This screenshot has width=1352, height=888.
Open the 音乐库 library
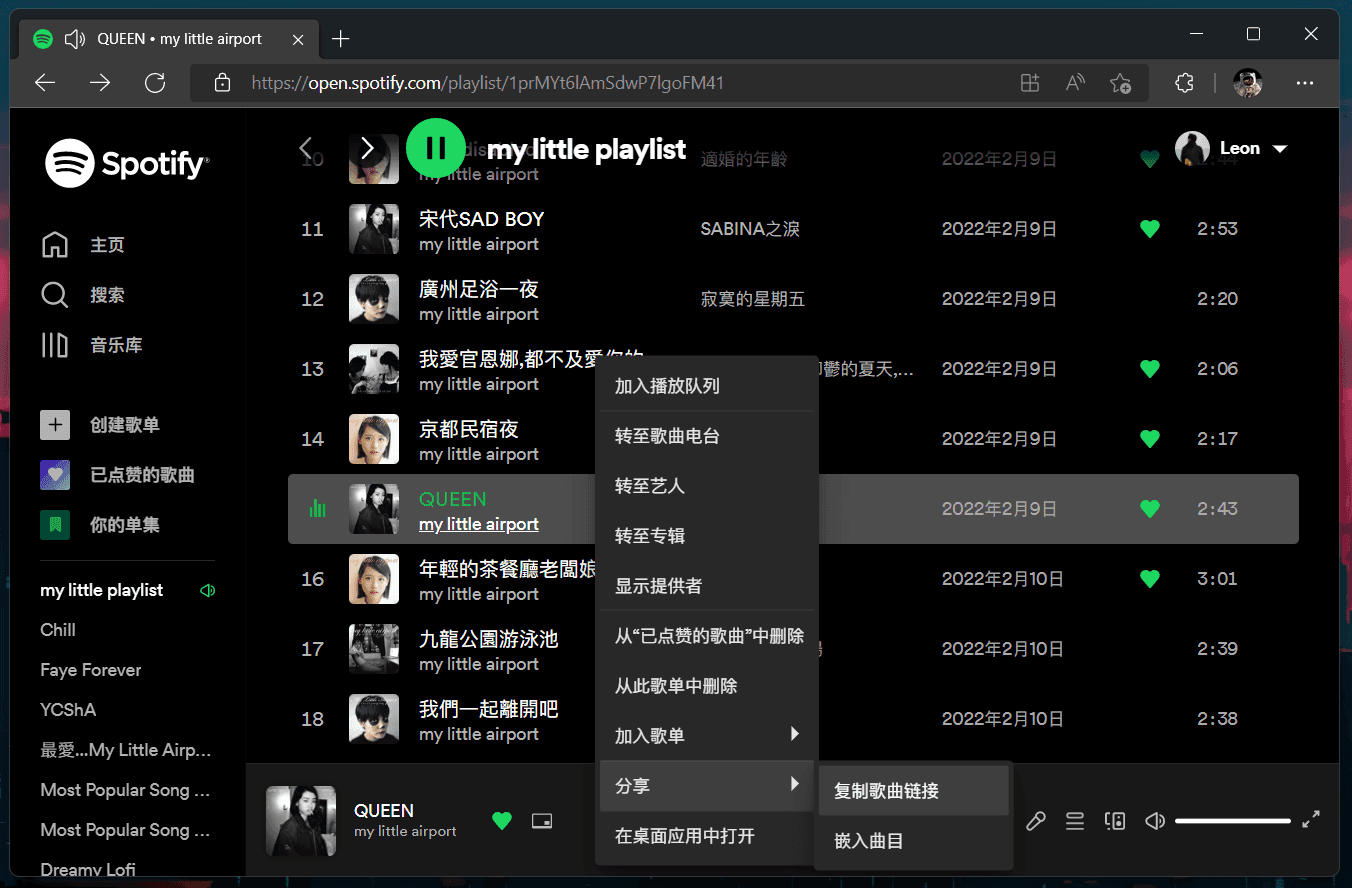(x=92, y=345)
